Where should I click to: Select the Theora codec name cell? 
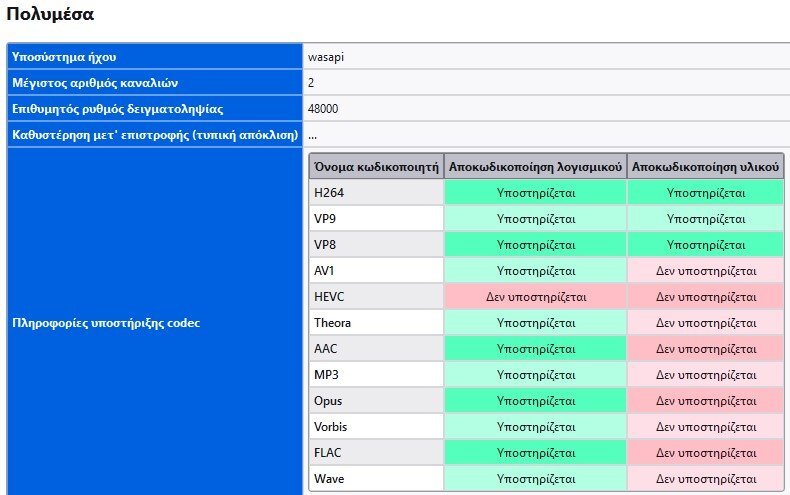click(376, 323)
